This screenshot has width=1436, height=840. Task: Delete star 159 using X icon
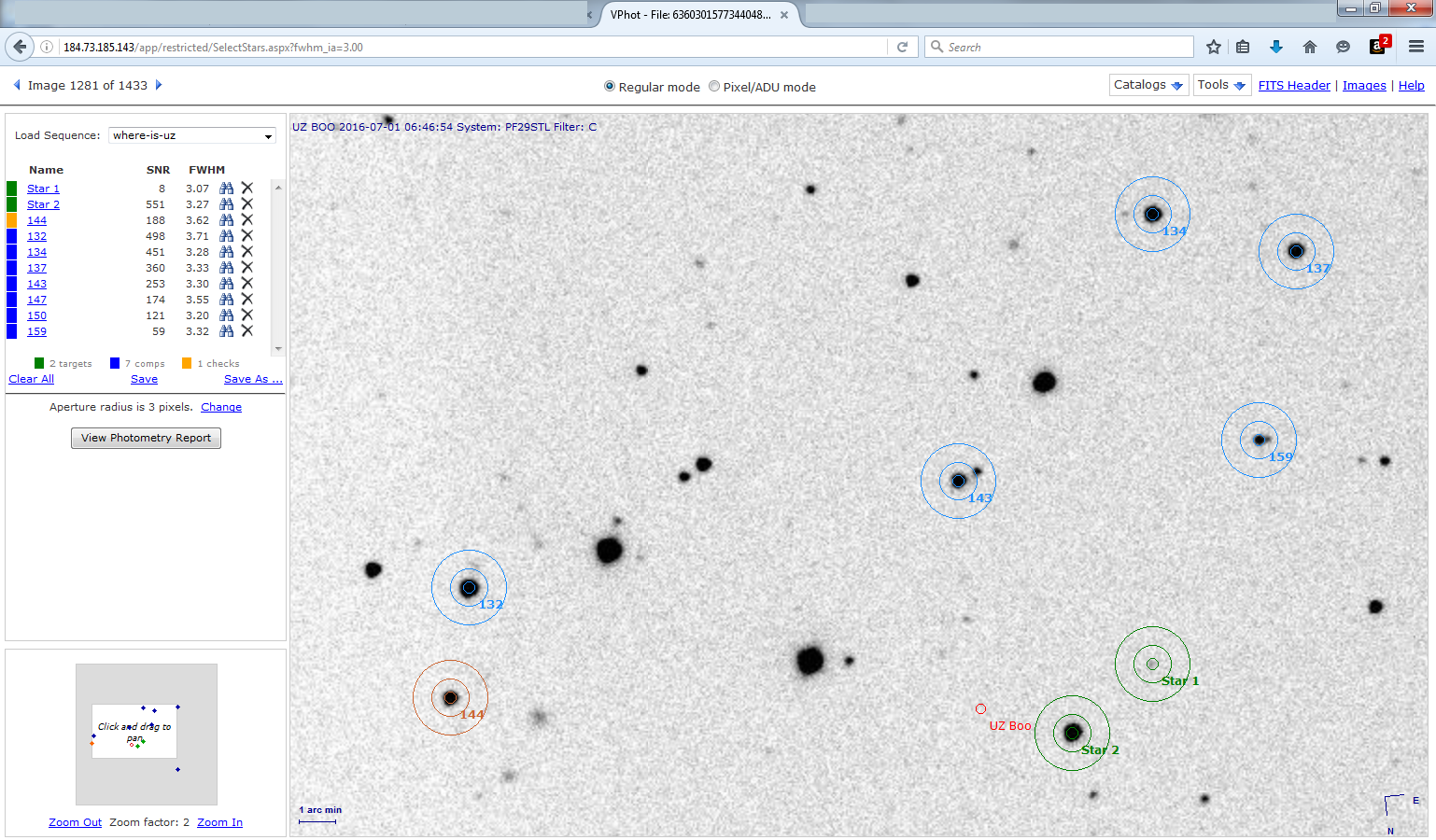(247, 331)
